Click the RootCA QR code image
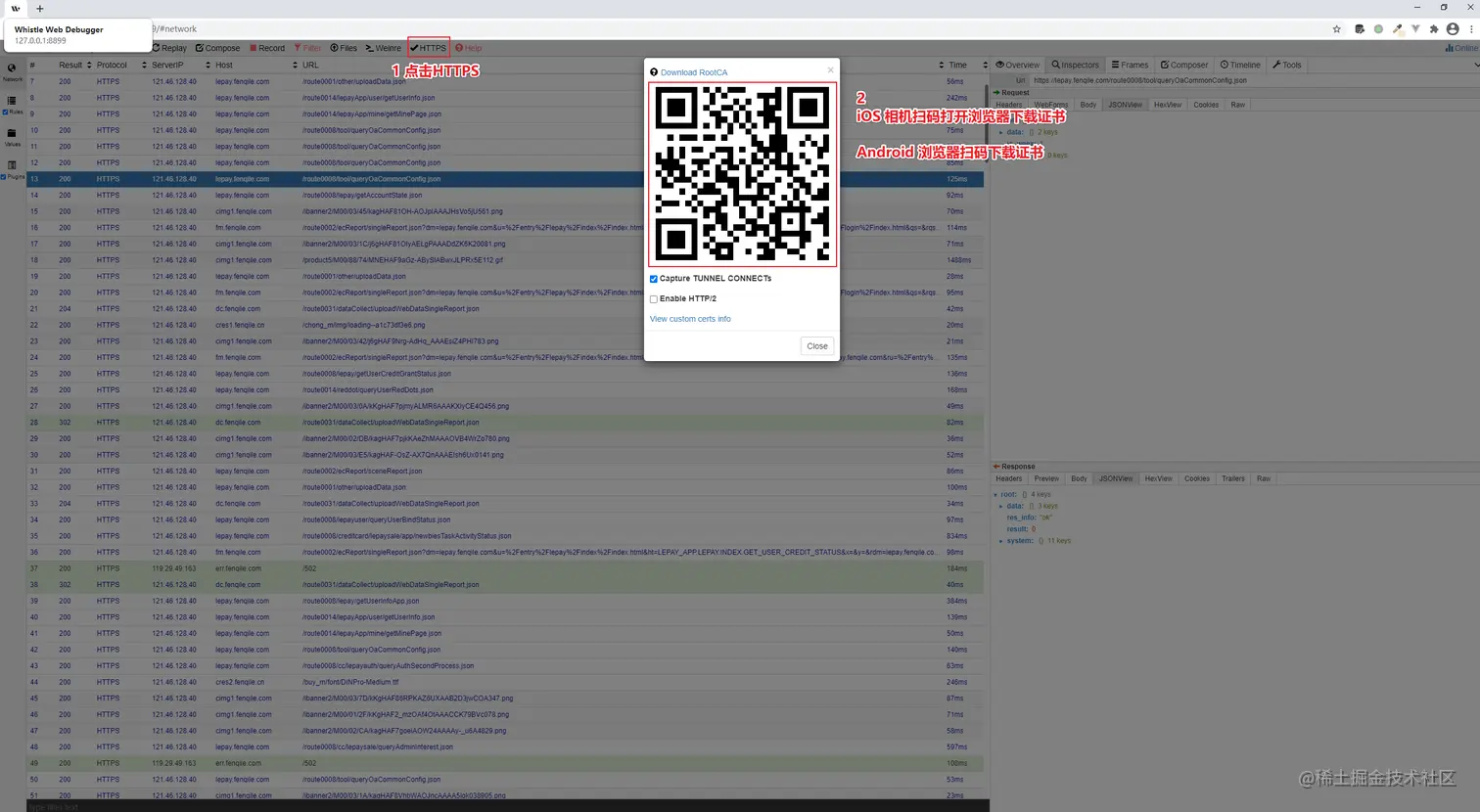1480x812 pixels. point(743,174)
